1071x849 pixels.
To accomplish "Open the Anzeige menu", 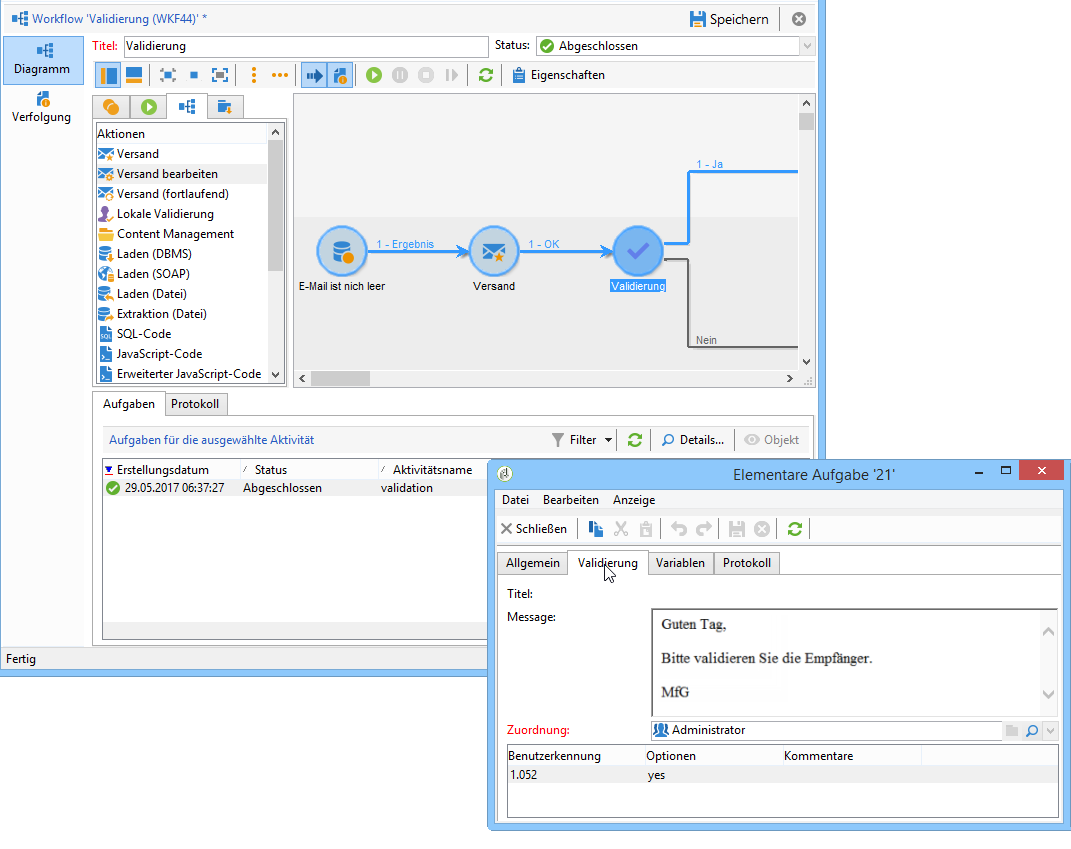I will [634, 500].
